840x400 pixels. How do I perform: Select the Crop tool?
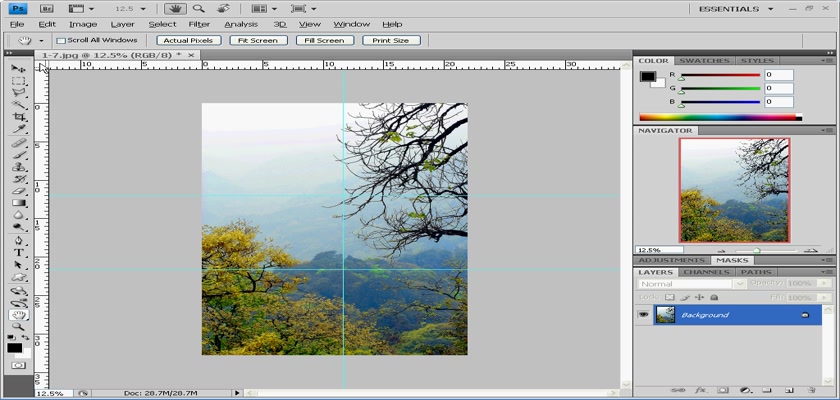pos(19,118)
